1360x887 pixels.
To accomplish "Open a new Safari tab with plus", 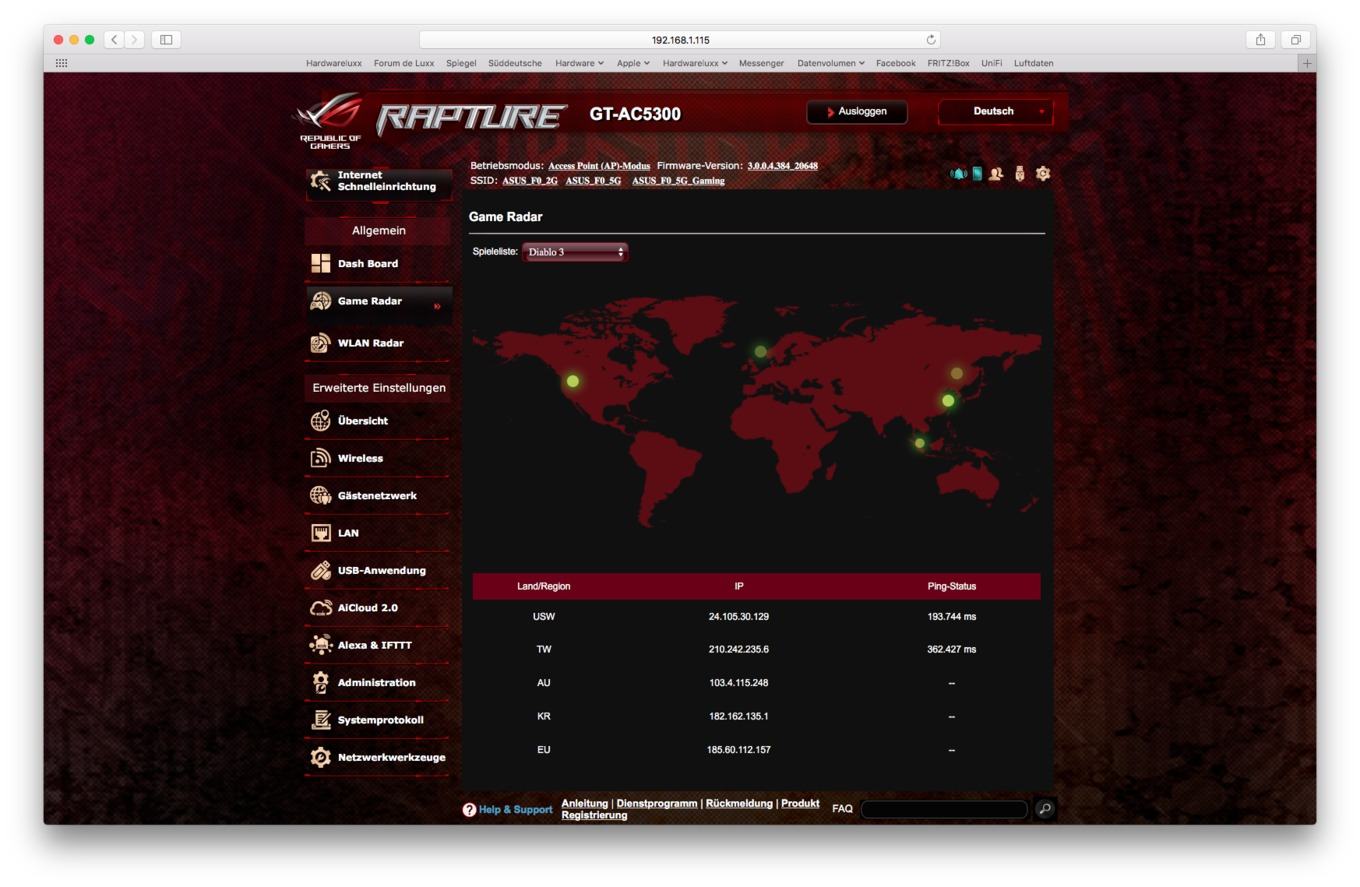I will click(x=1306, y=63).
